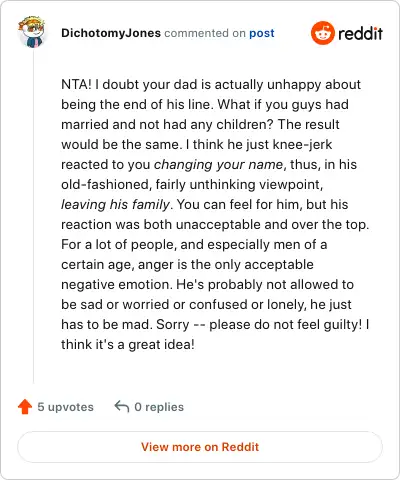
Task: Click the Reddit alien logo icon
Action: (322, 33)
